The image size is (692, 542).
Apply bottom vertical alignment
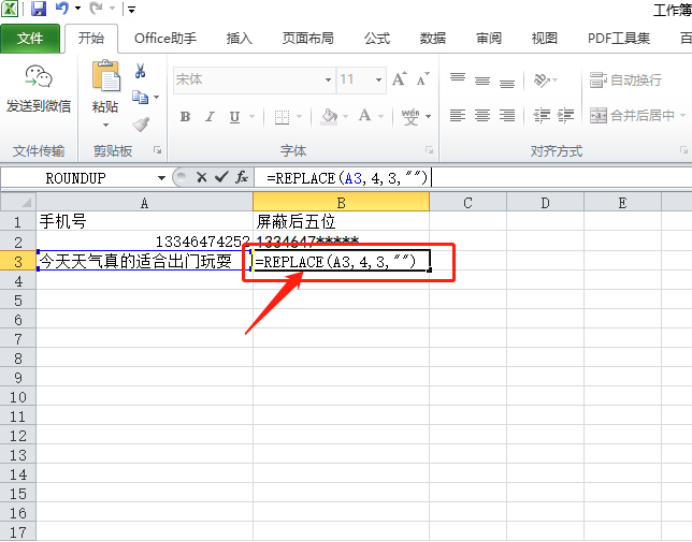point(507,82)
